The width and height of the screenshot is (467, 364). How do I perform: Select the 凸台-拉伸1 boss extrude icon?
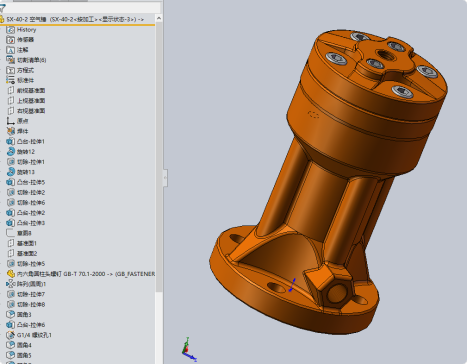point(11,141)
